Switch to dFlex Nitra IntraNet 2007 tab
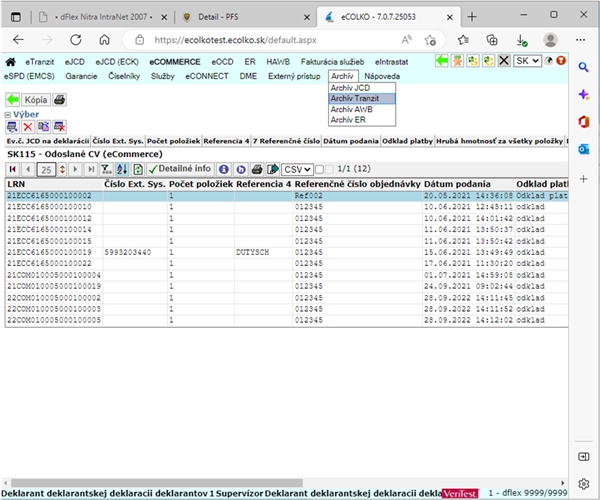600x500 pixels. [x=104, y=17]
